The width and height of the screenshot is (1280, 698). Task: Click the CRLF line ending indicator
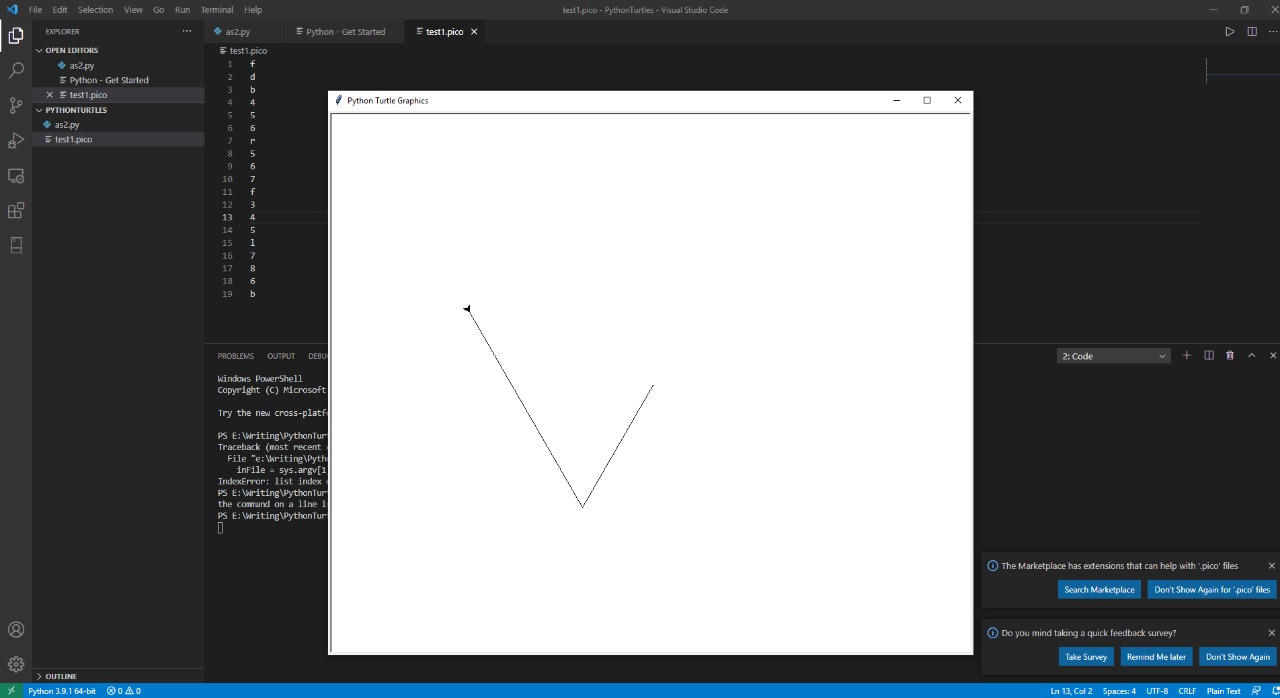point(1187,691)
